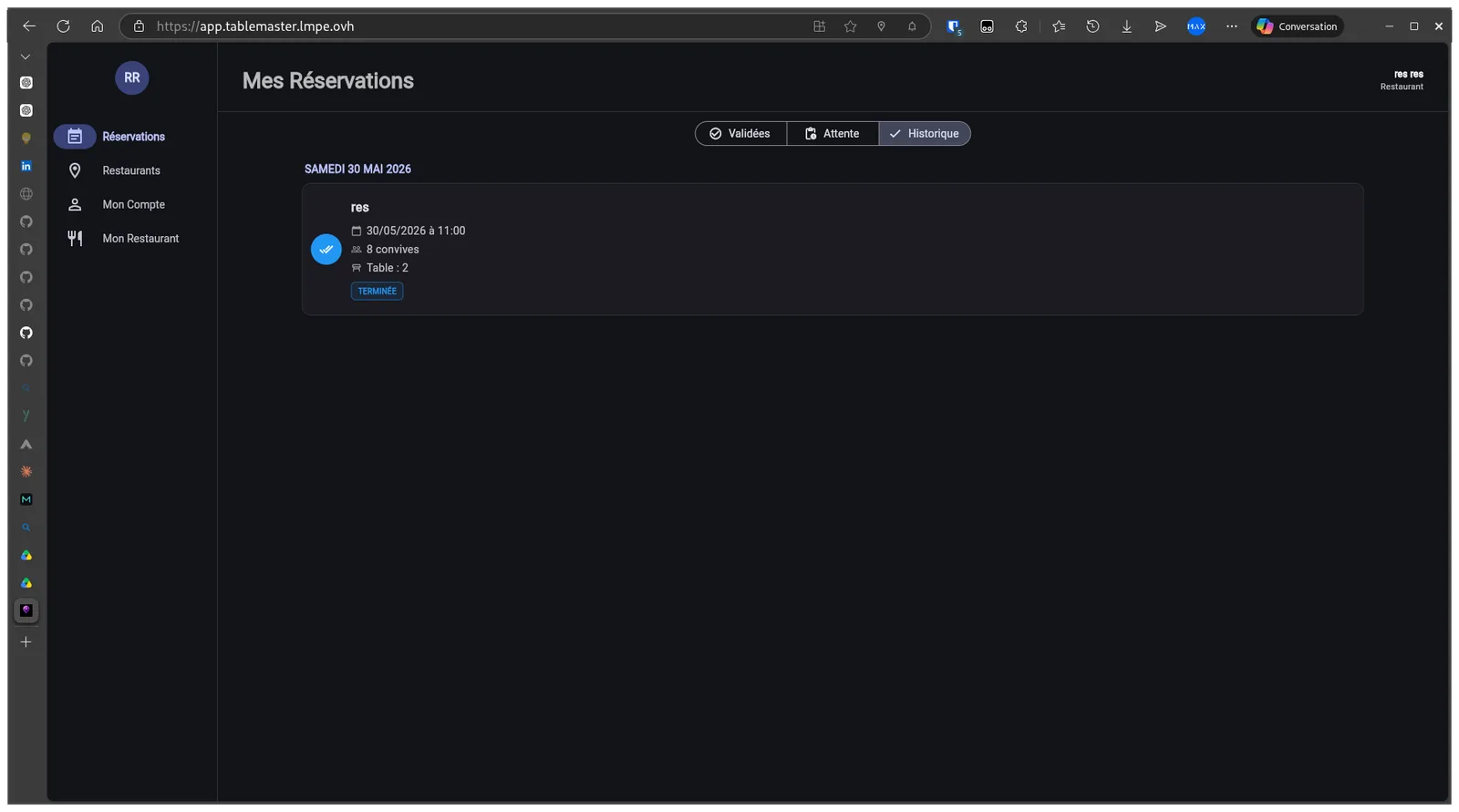1459x812 pixels.
Task: Click the TERMINÉE status badge
Action: click(377, 291)
